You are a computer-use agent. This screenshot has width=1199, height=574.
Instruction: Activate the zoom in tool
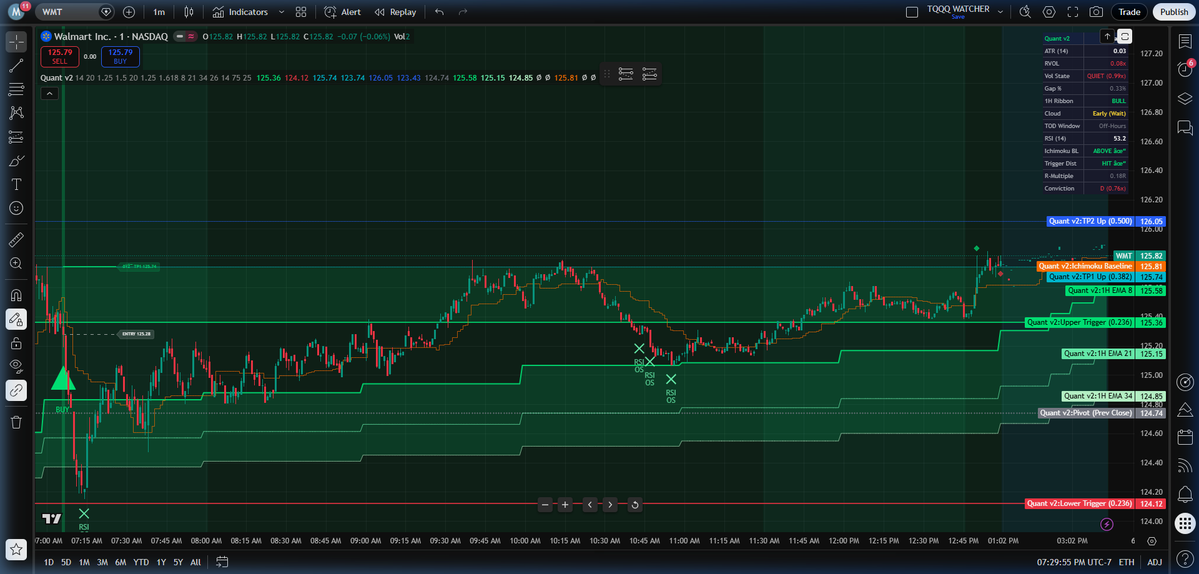16,264
